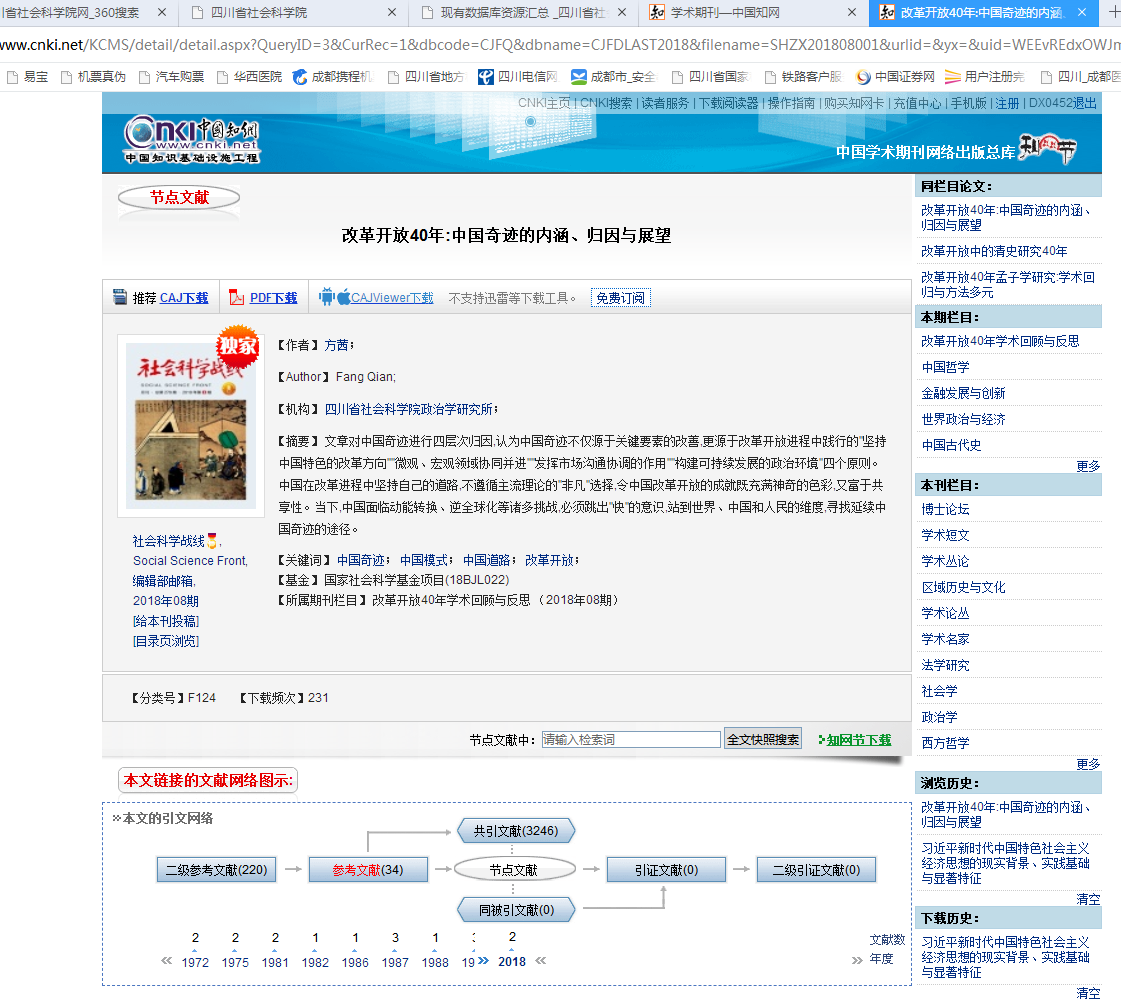Screen dimensions: 1121x1007
Task: Click the 华西医院 bookmark icon
Action: click(x=221, y=77)
